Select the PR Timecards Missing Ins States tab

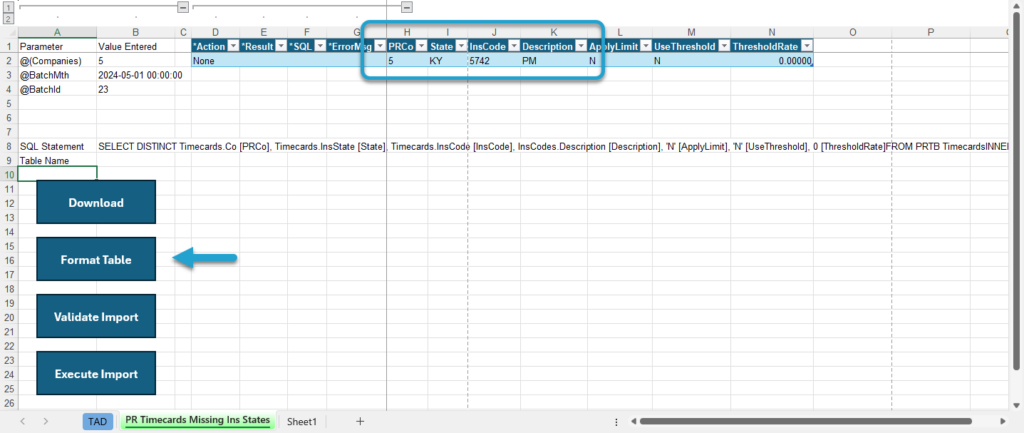(x=198, y=421)
